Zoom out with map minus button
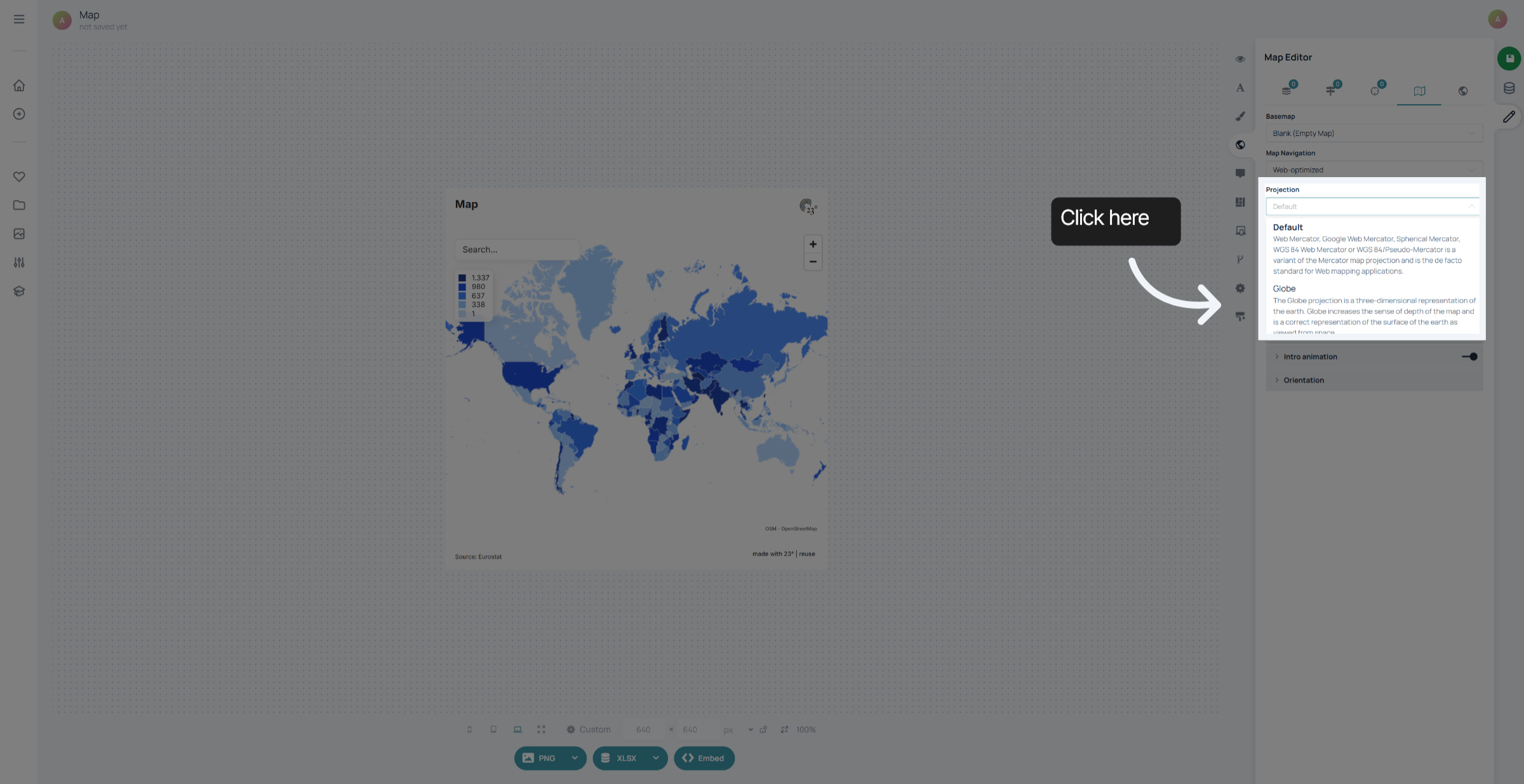The width and height of the screenshot is (1524, 784). (x=813, y=262)
